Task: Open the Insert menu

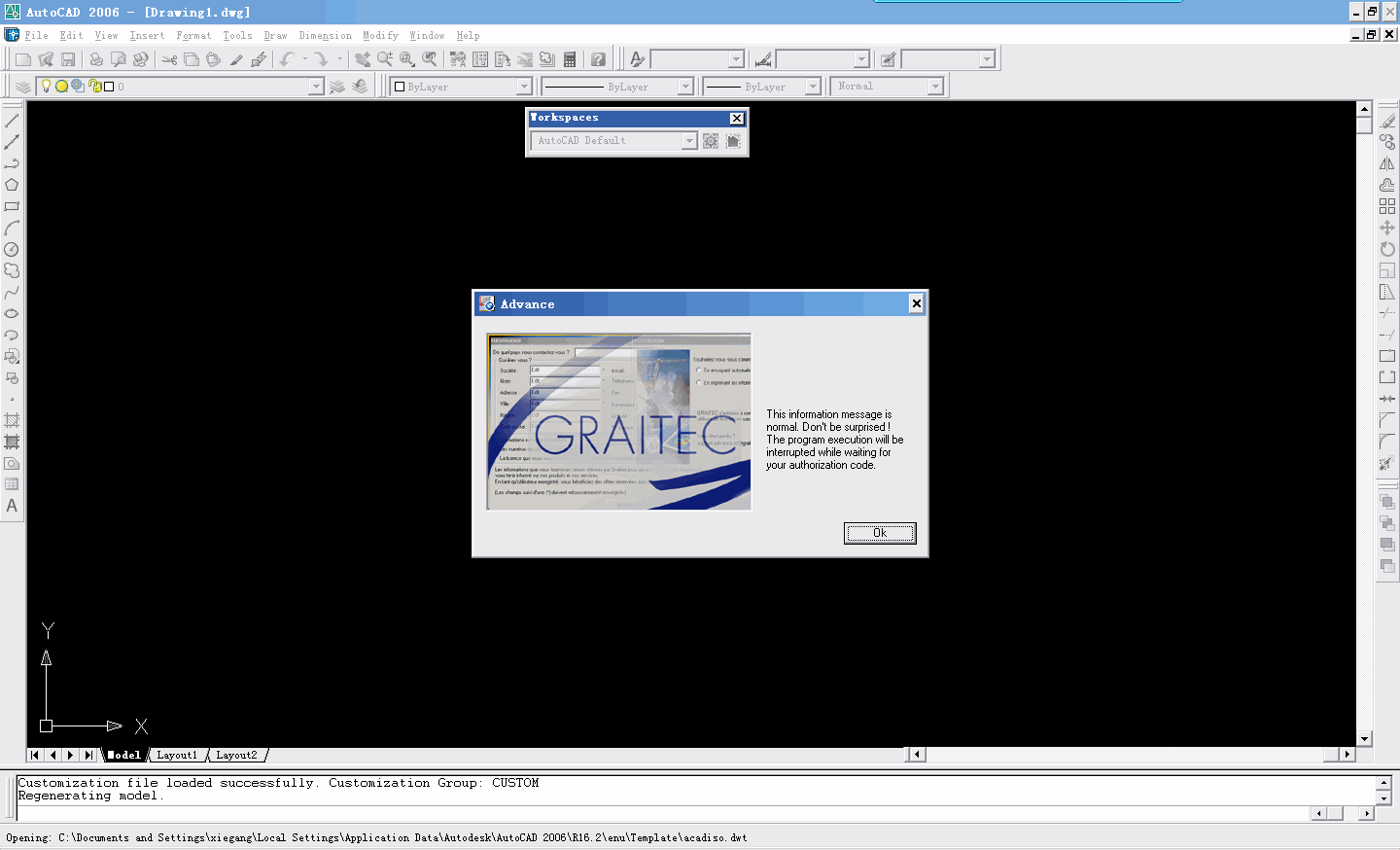Action: [x=147, y=35]
